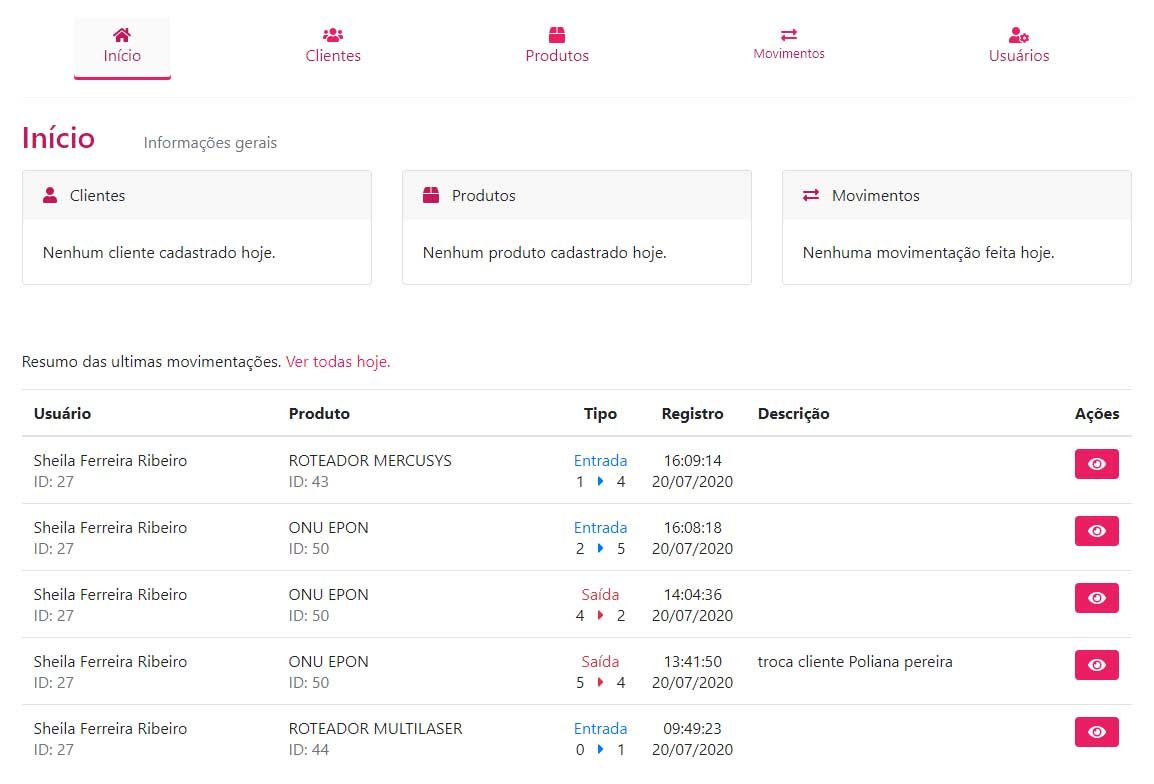Go to the Usuários tab
1154x784 pixels.
(x=1019, y=56)
